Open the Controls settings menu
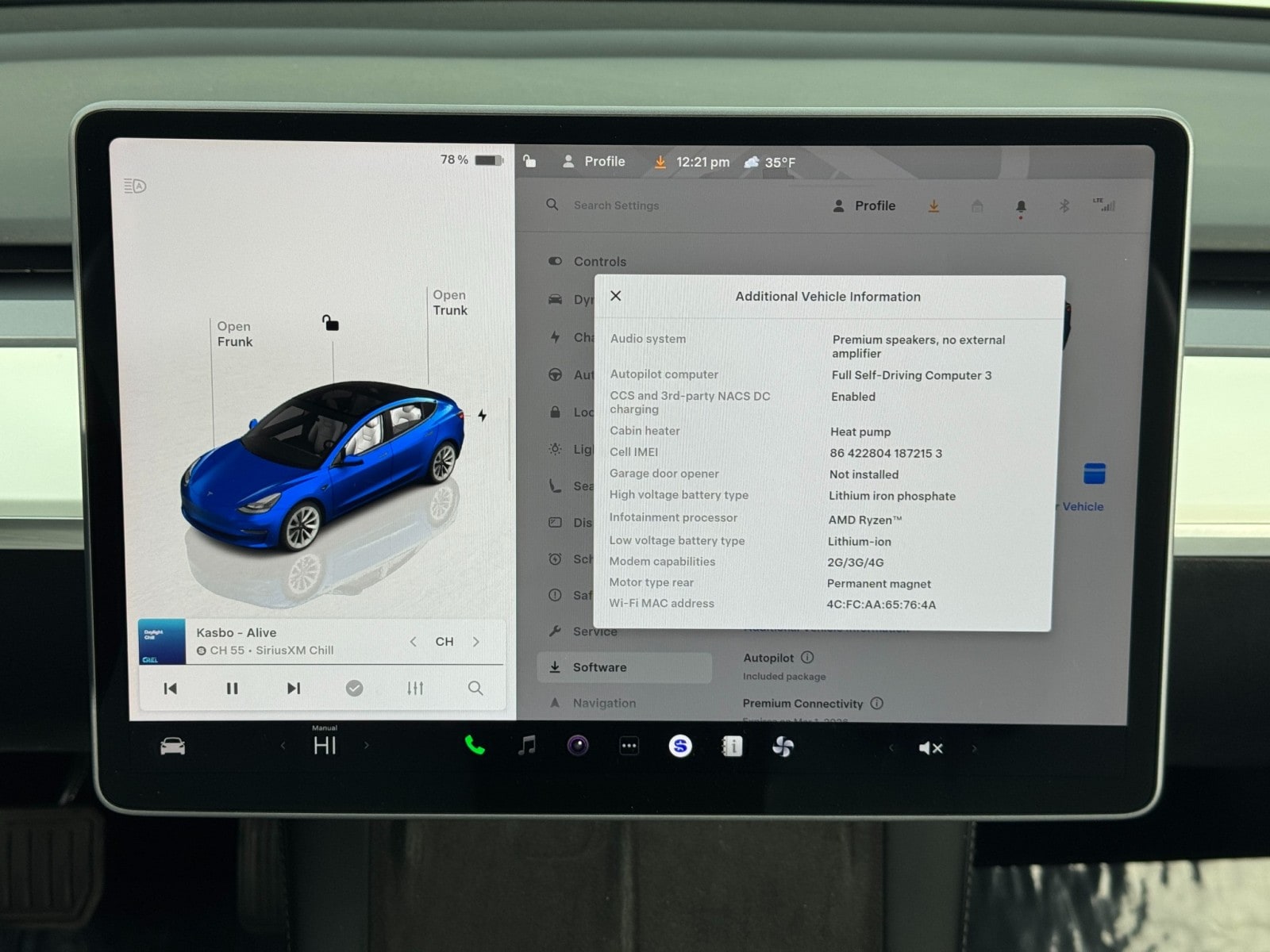Image resolution: width=1270 pixels, height=952 pixels. [599, 261]
